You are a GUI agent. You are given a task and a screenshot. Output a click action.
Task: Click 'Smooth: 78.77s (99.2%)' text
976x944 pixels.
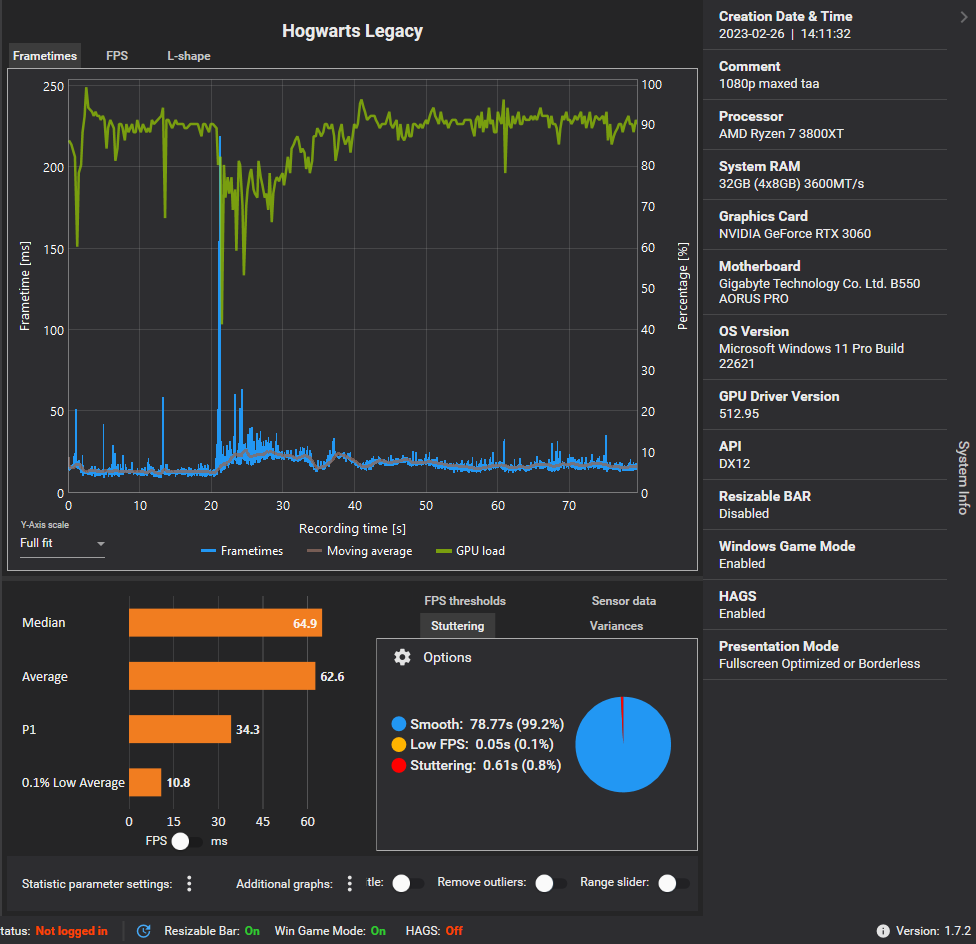[x=487, y=724]
